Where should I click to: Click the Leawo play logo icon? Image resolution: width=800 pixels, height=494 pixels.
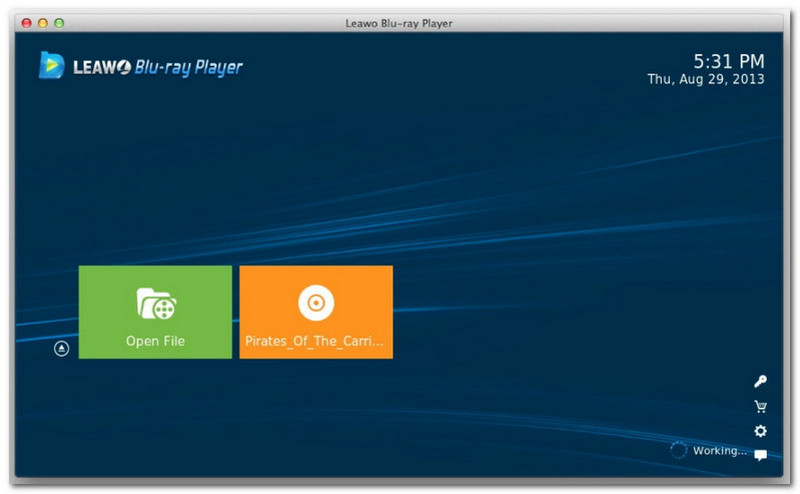pos(51,65)
